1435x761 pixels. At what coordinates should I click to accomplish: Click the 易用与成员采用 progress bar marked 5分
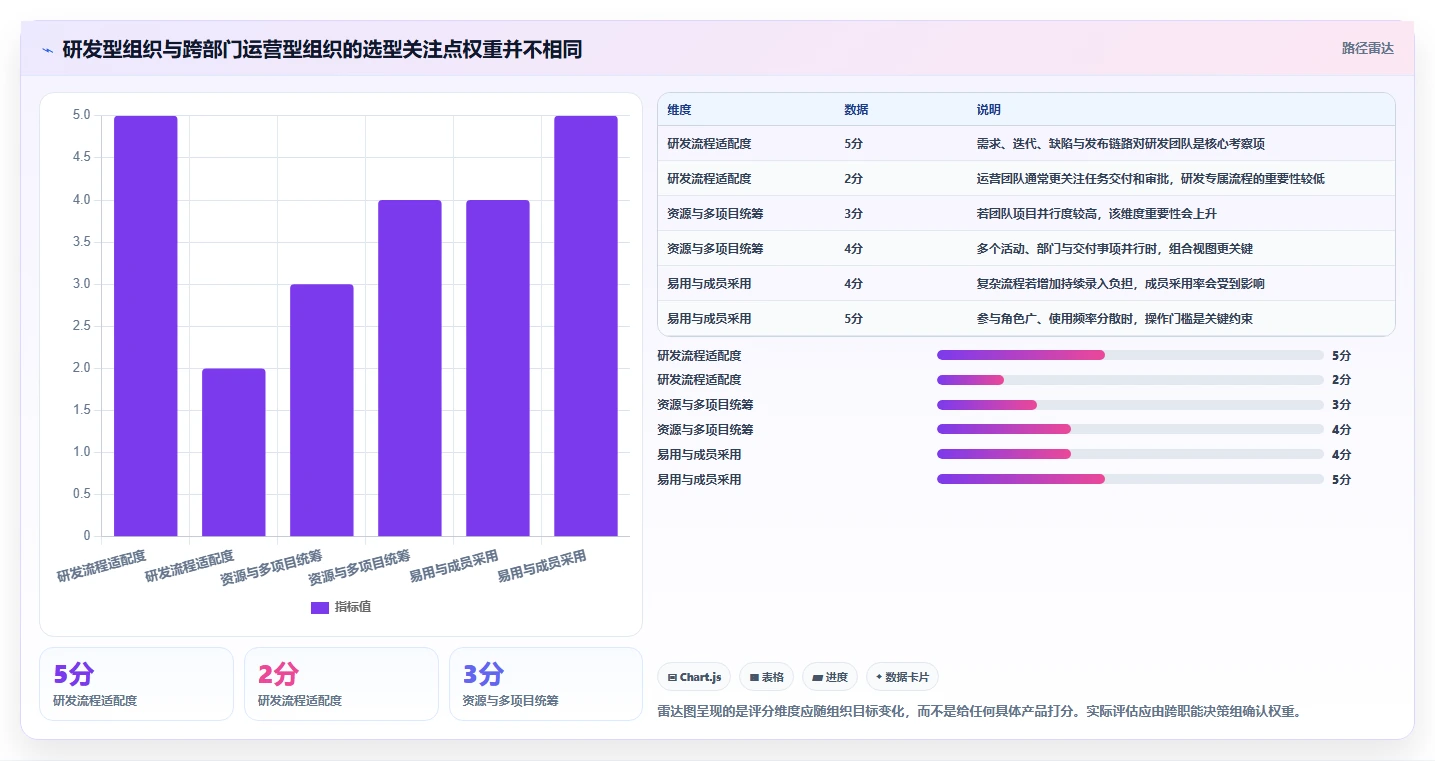tap(1130, 479)
